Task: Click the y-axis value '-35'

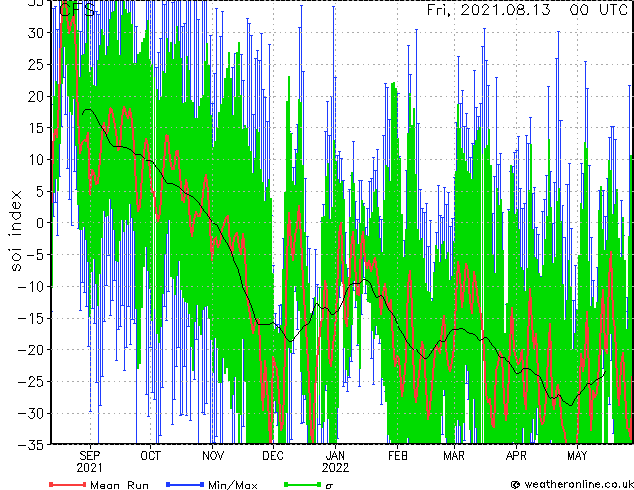Action: tap(30, 445)
